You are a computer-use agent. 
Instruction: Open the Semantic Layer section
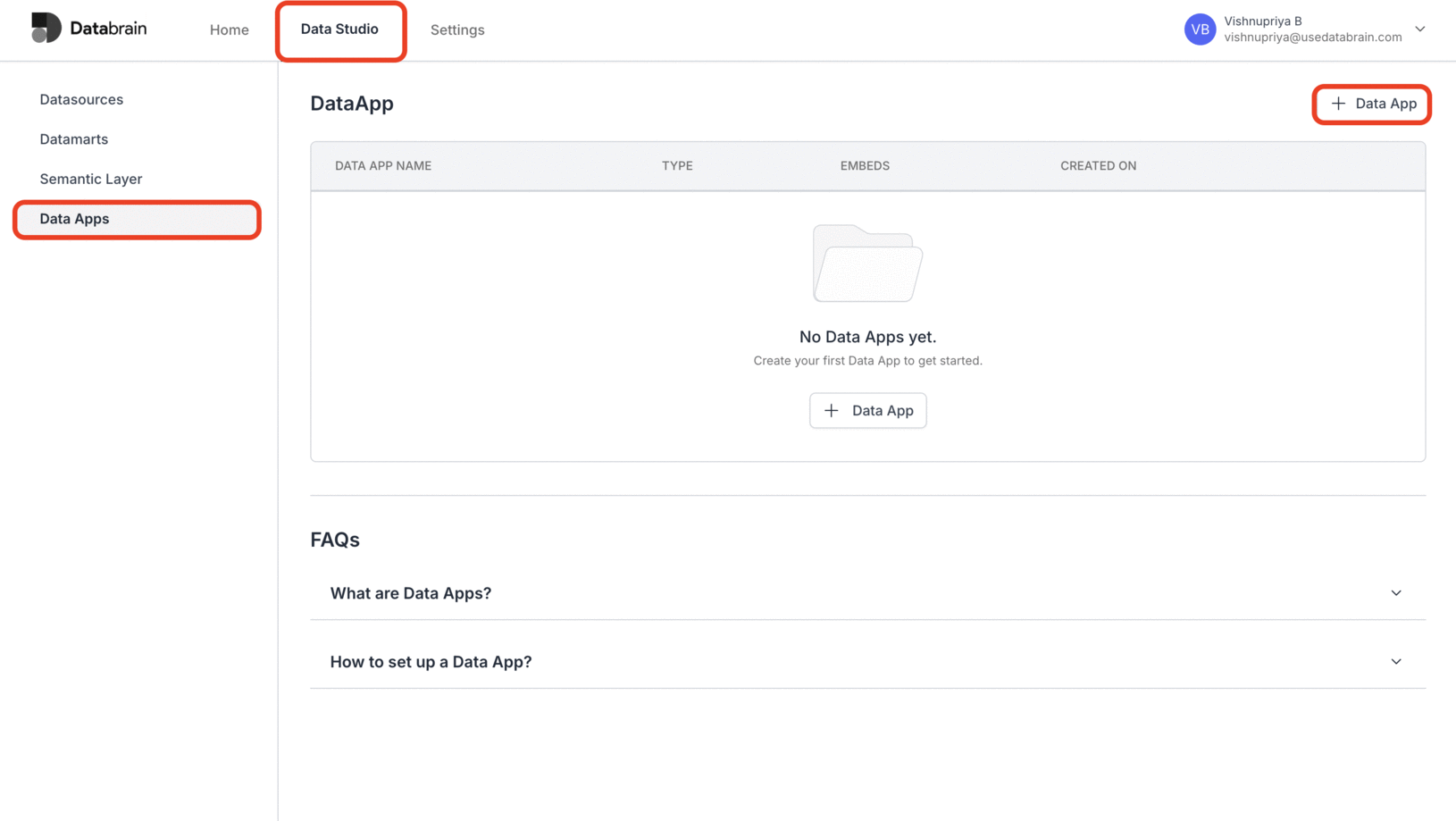point(91,179)
